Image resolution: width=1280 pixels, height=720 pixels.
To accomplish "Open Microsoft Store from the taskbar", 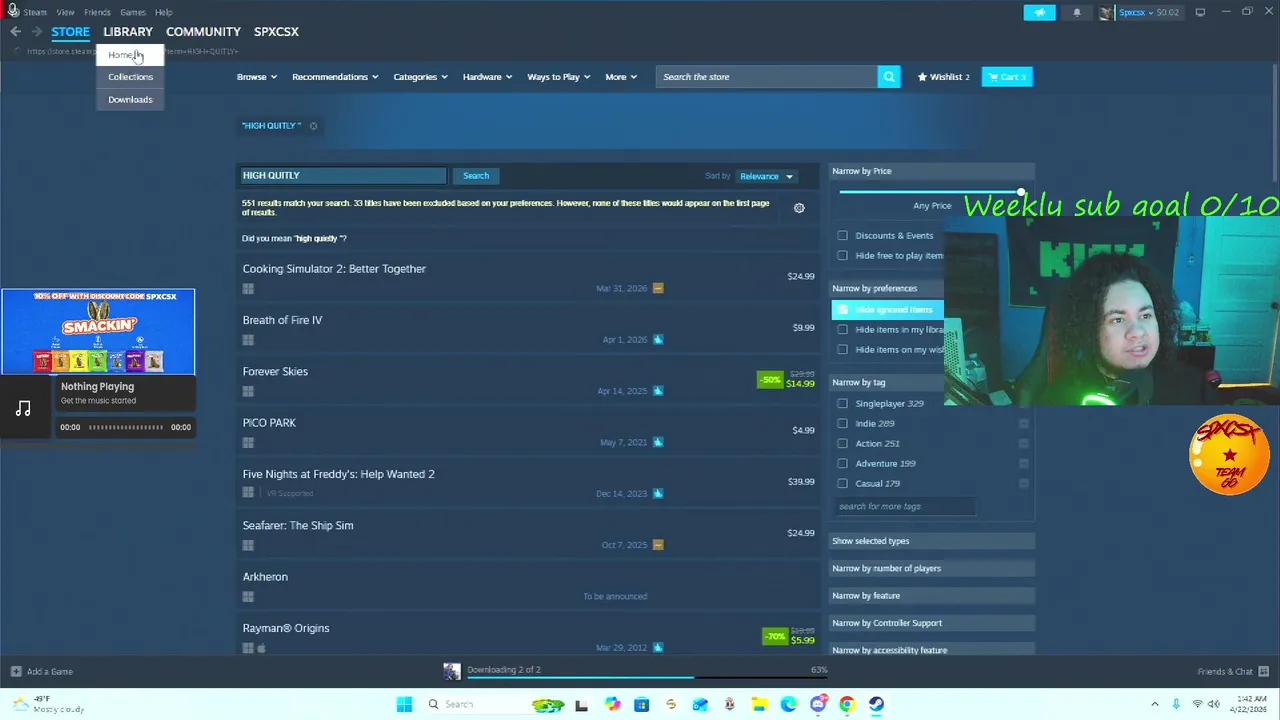I will click(641, 704).
